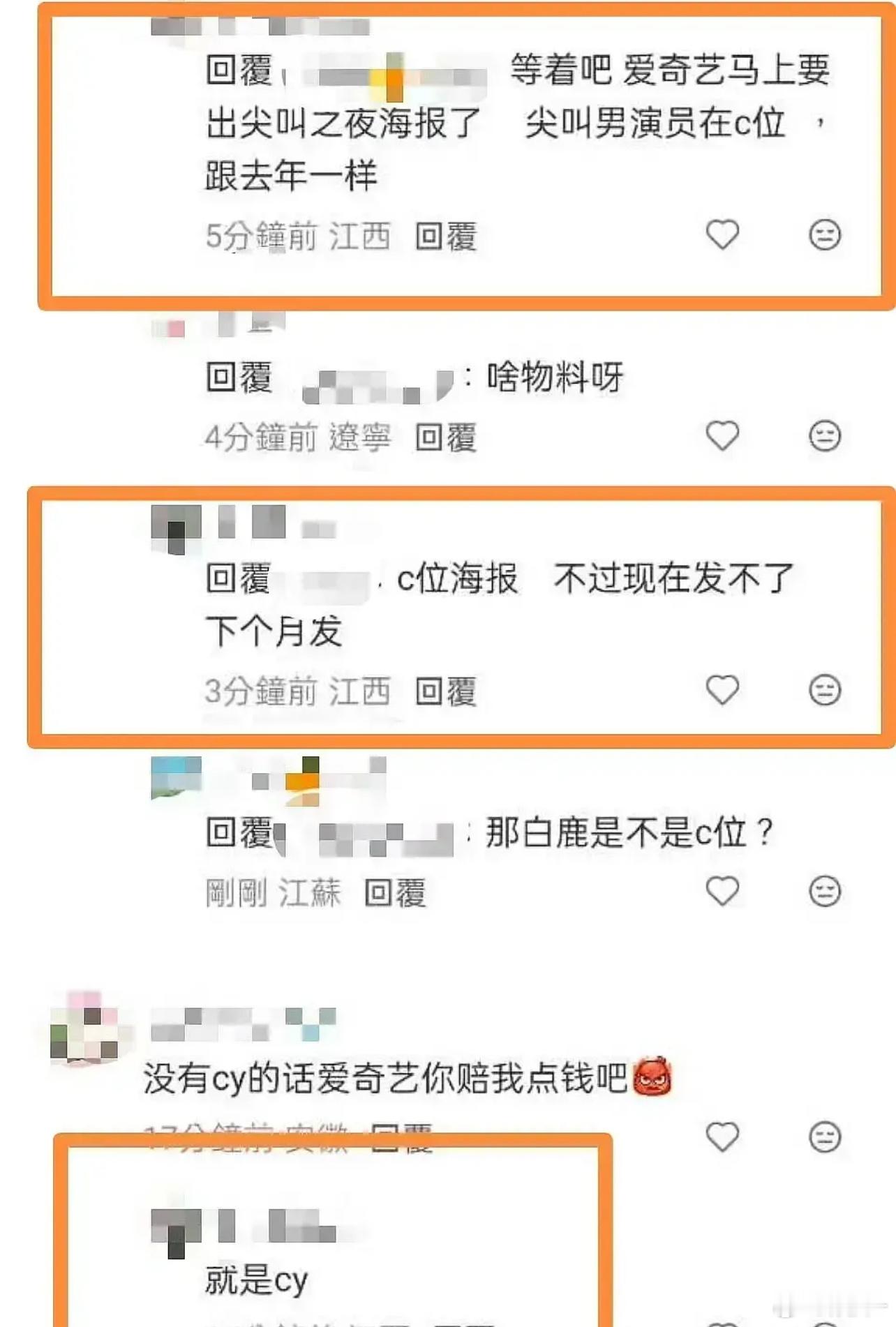The width and height of the screenshot is (896, 1327).
Task: Open avatar of 那白鹿是不是c位 commenter
Action: pyautogui.click(x=176, y=777)
